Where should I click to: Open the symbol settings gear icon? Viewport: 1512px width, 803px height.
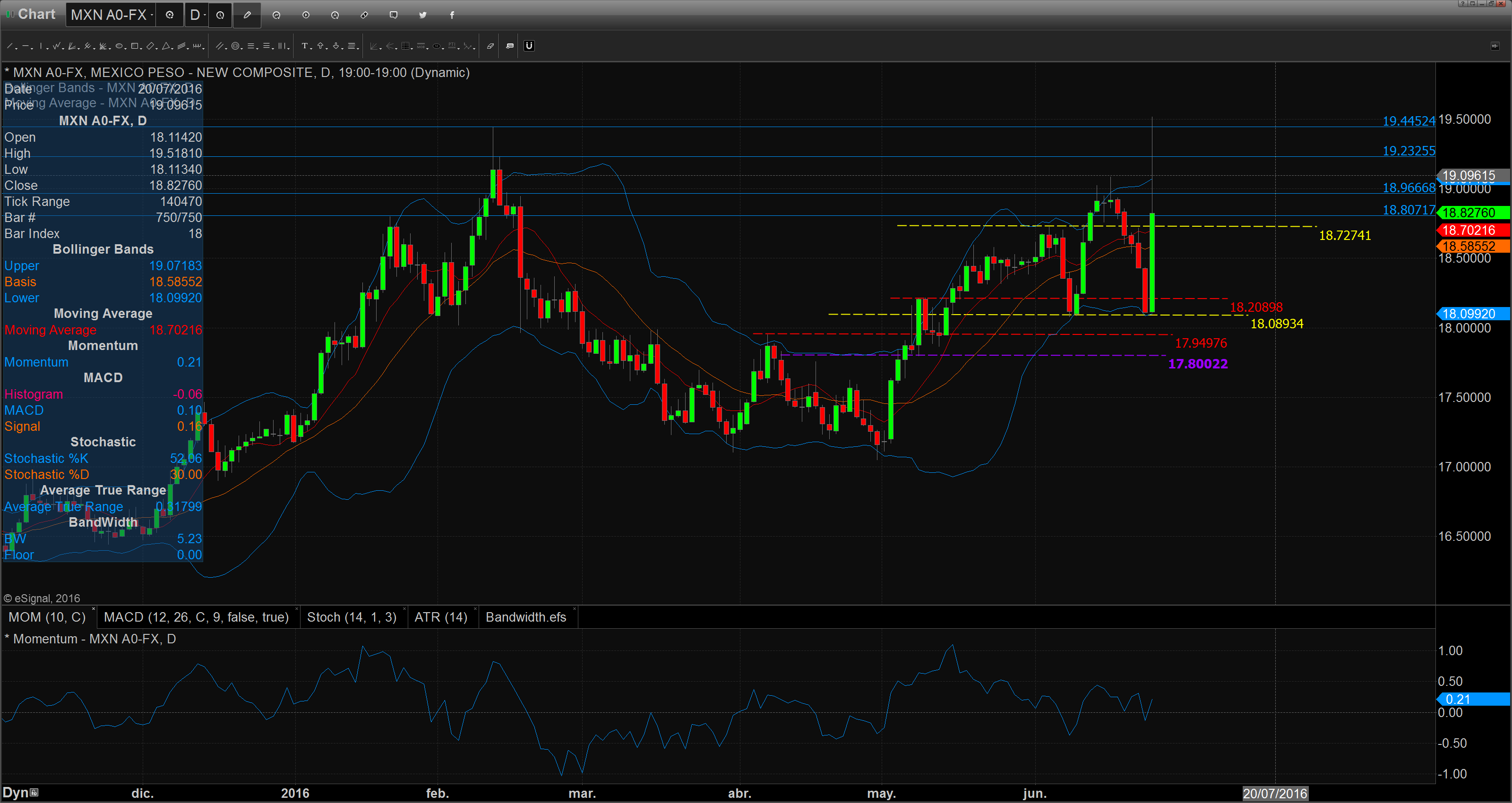170,15
